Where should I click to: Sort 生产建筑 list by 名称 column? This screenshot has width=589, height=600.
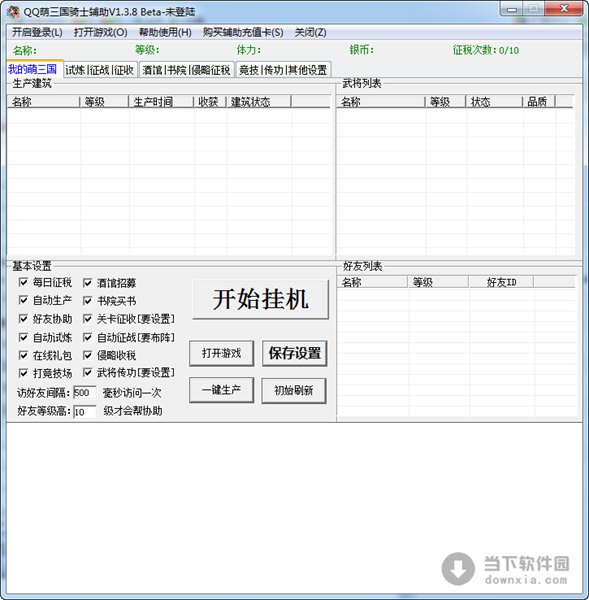click(43, 102)
